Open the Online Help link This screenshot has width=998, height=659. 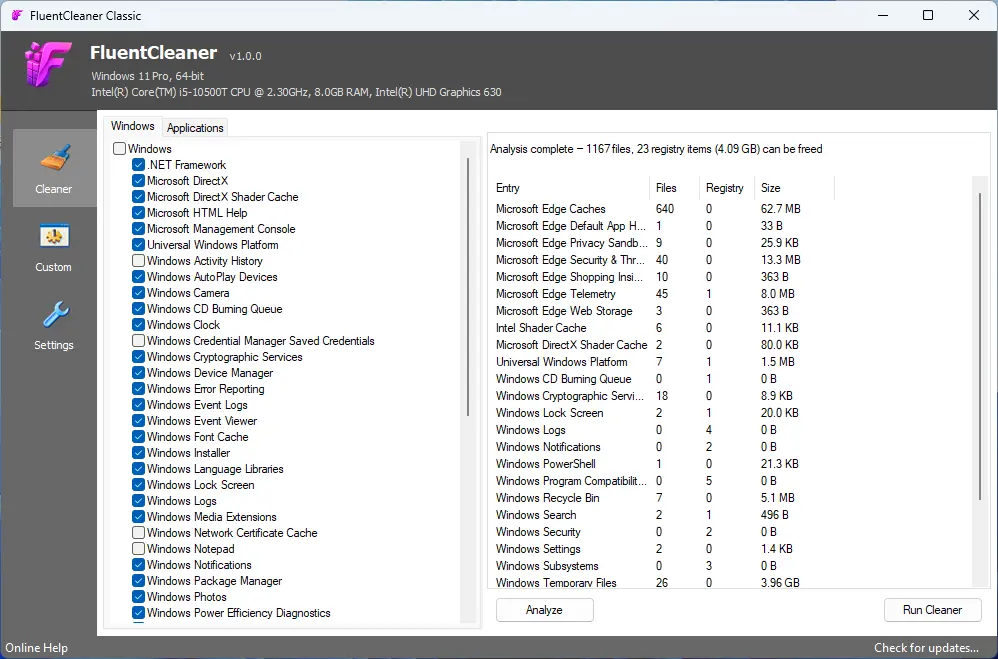[x=36, y=648]
